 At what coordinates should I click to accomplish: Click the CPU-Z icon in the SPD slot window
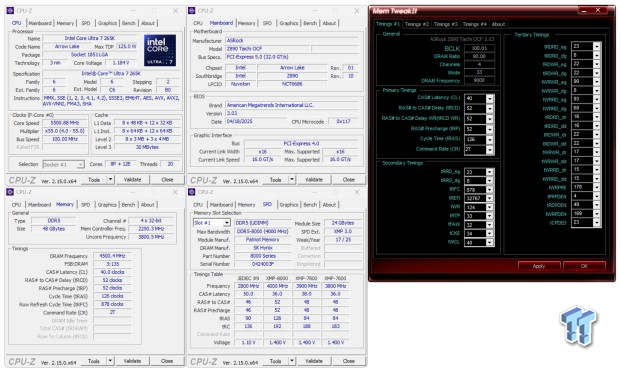coord(192,192)
